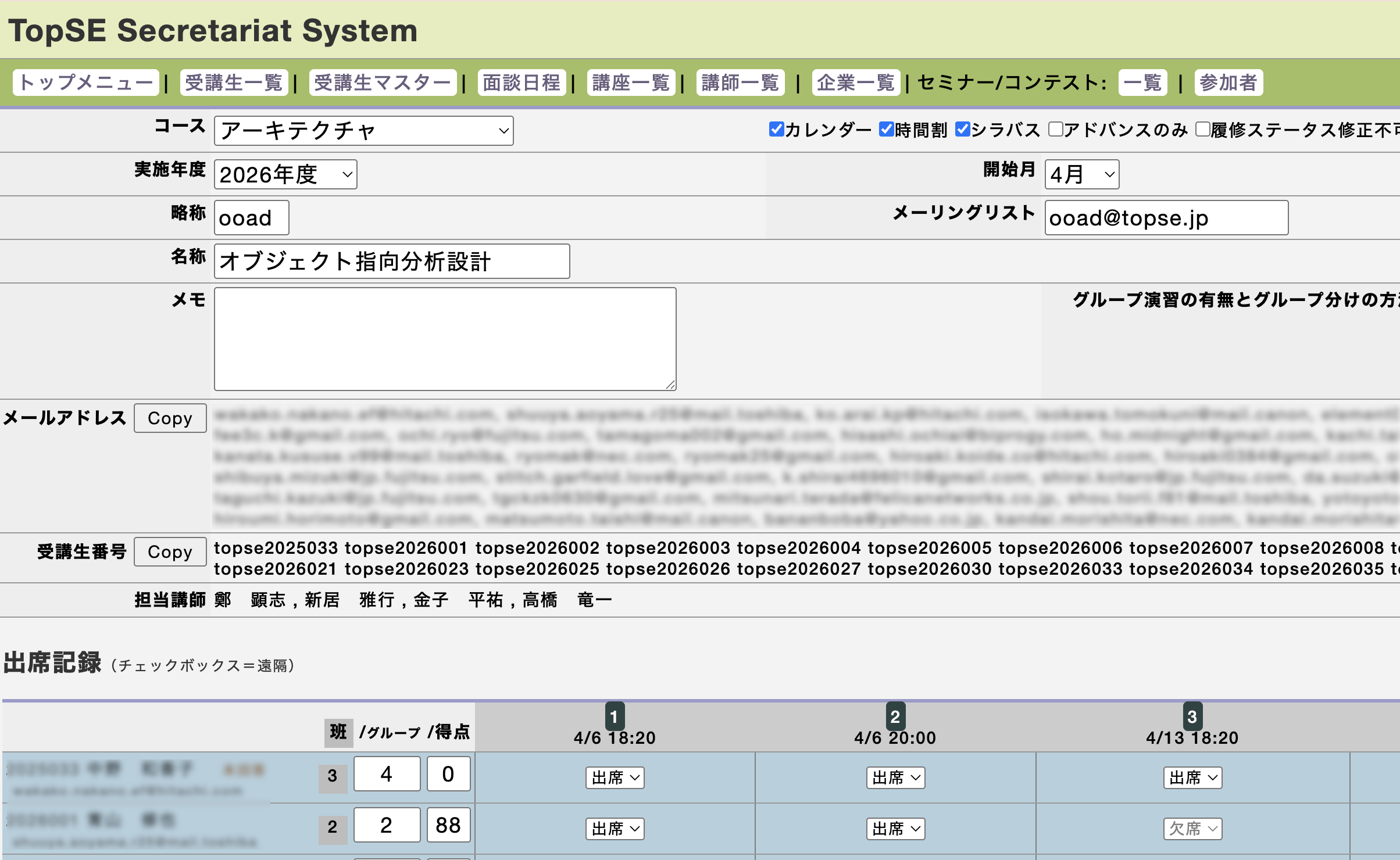Open first row's 4/6 20:00 attendance dropdown
Screen dimensions: 1400x860
(x=895, y=777)
